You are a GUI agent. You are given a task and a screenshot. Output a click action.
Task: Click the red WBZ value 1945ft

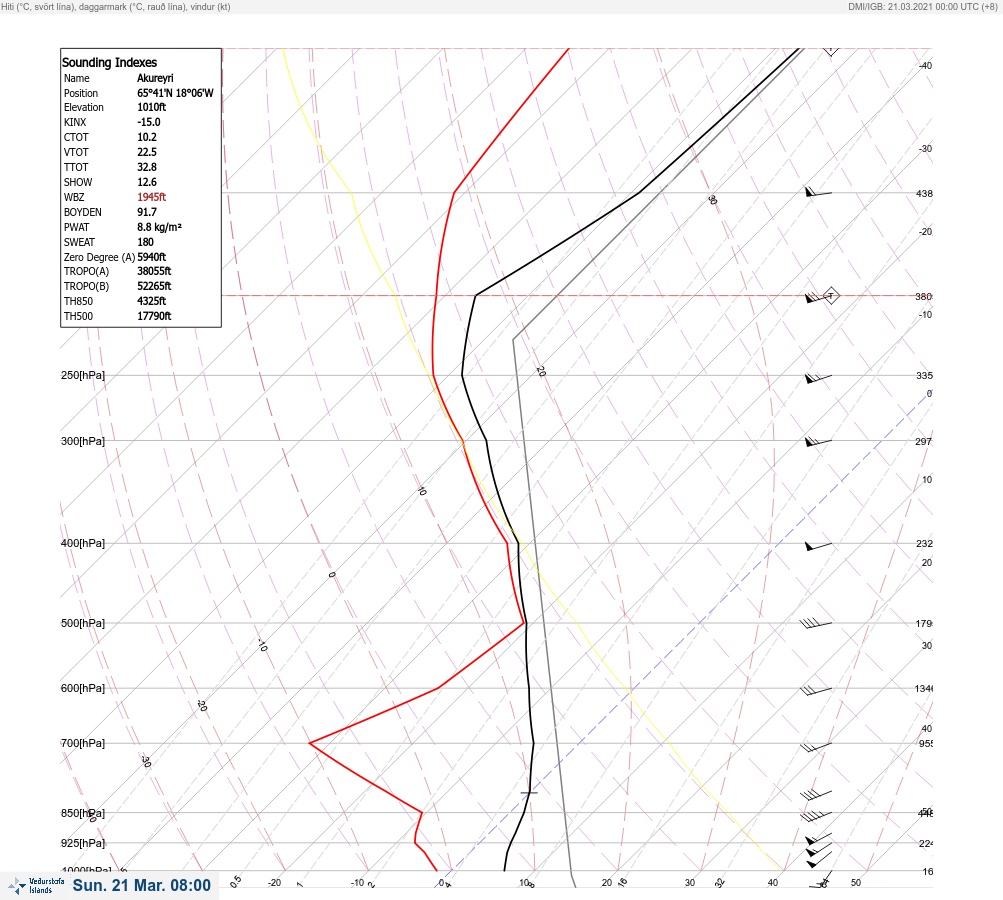pyautogui.click(x=152, y=197)
